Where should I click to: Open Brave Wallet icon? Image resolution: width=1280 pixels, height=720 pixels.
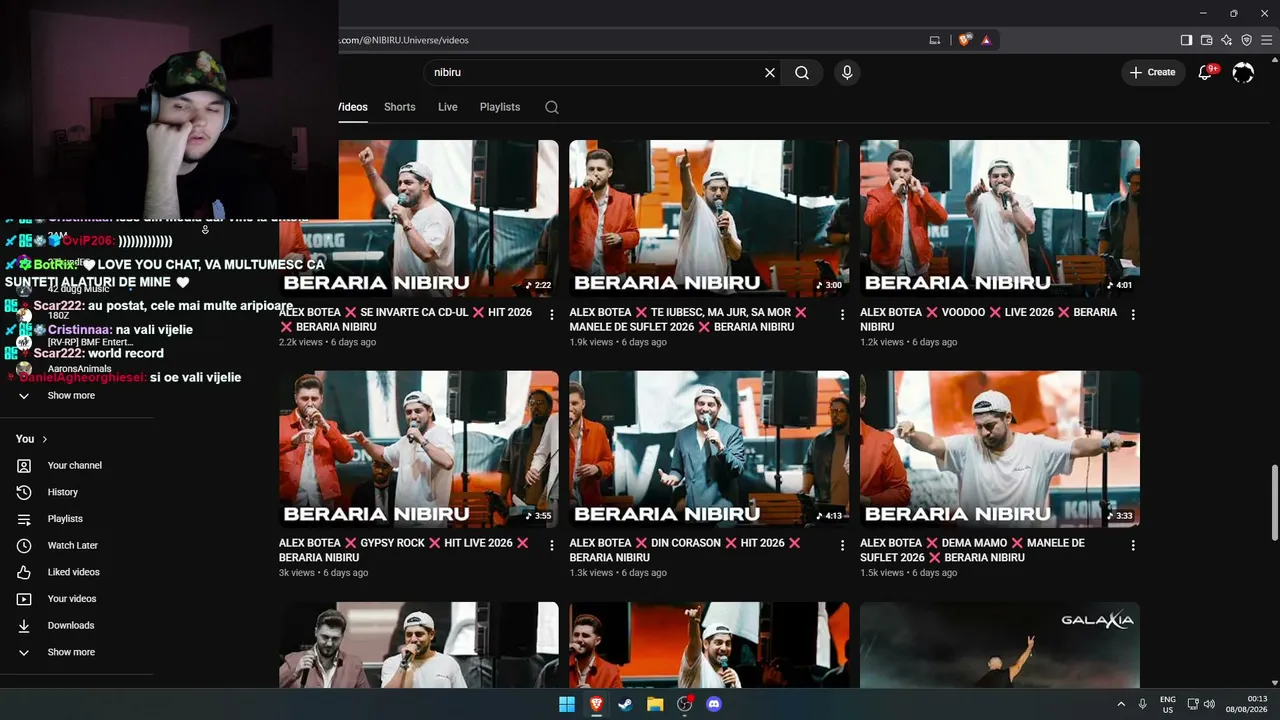coord(1206,40)
